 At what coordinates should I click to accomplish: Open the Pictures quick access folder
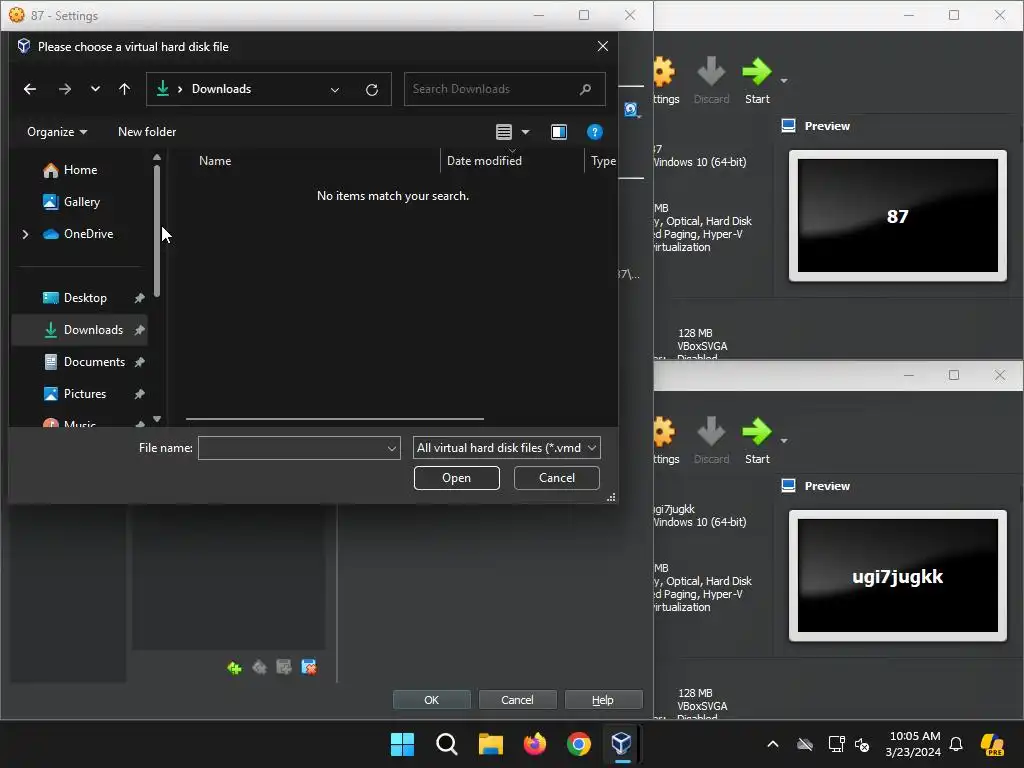(84, 394)
